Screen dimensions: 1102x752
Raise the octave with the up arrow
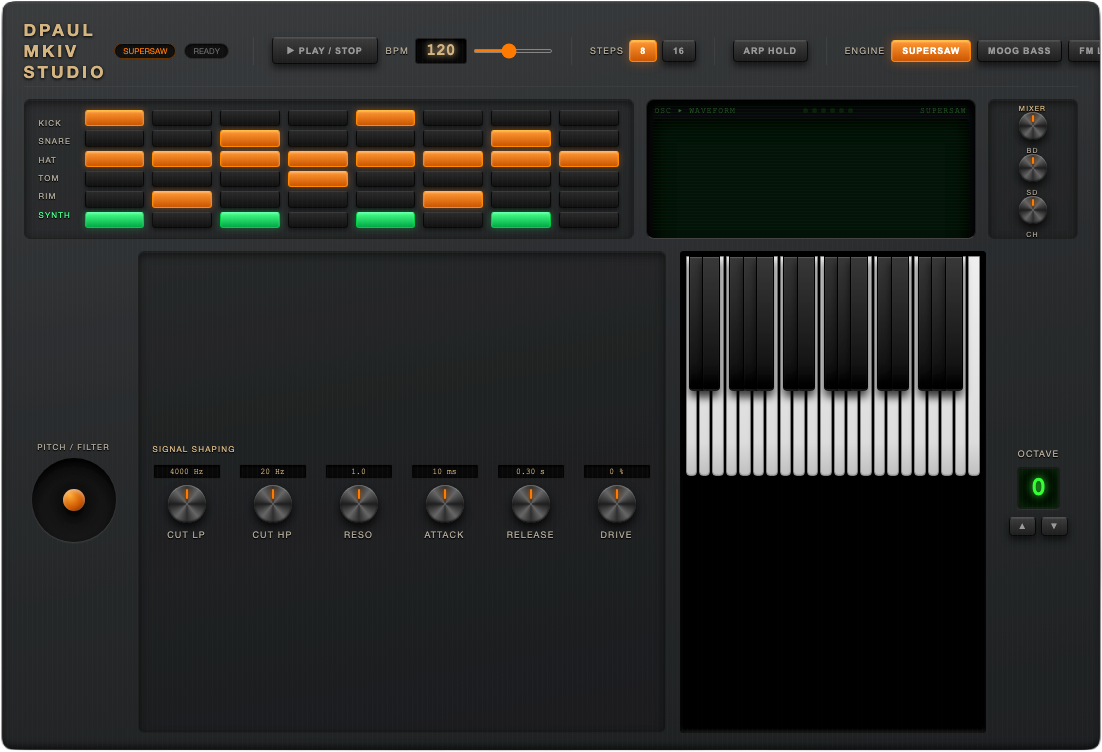pyautogui.click(x=1022, y=526)
